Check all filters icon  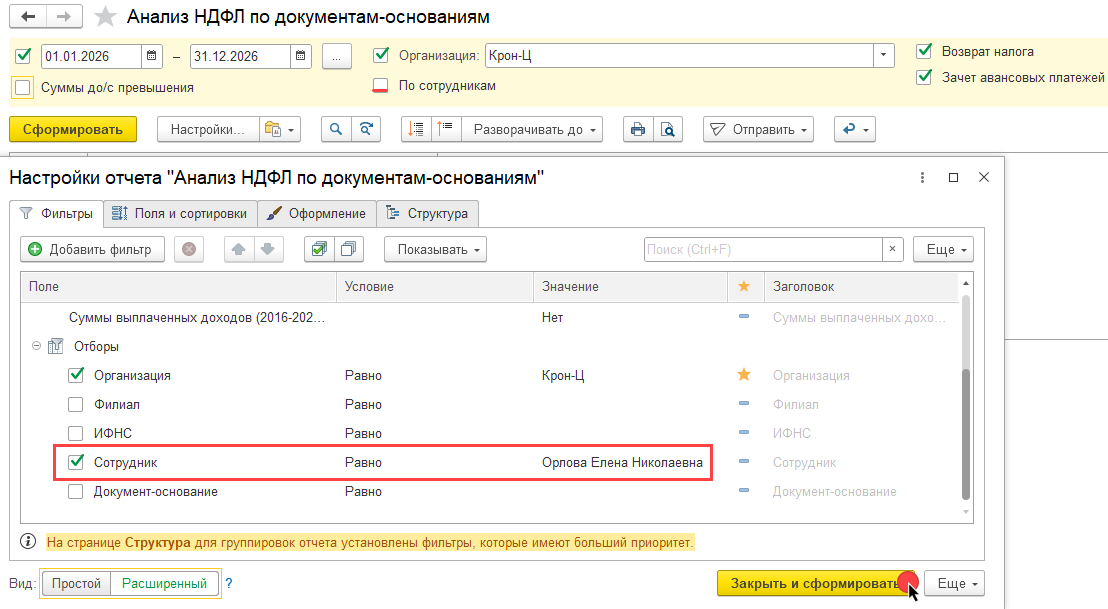[x=319, y=249]
